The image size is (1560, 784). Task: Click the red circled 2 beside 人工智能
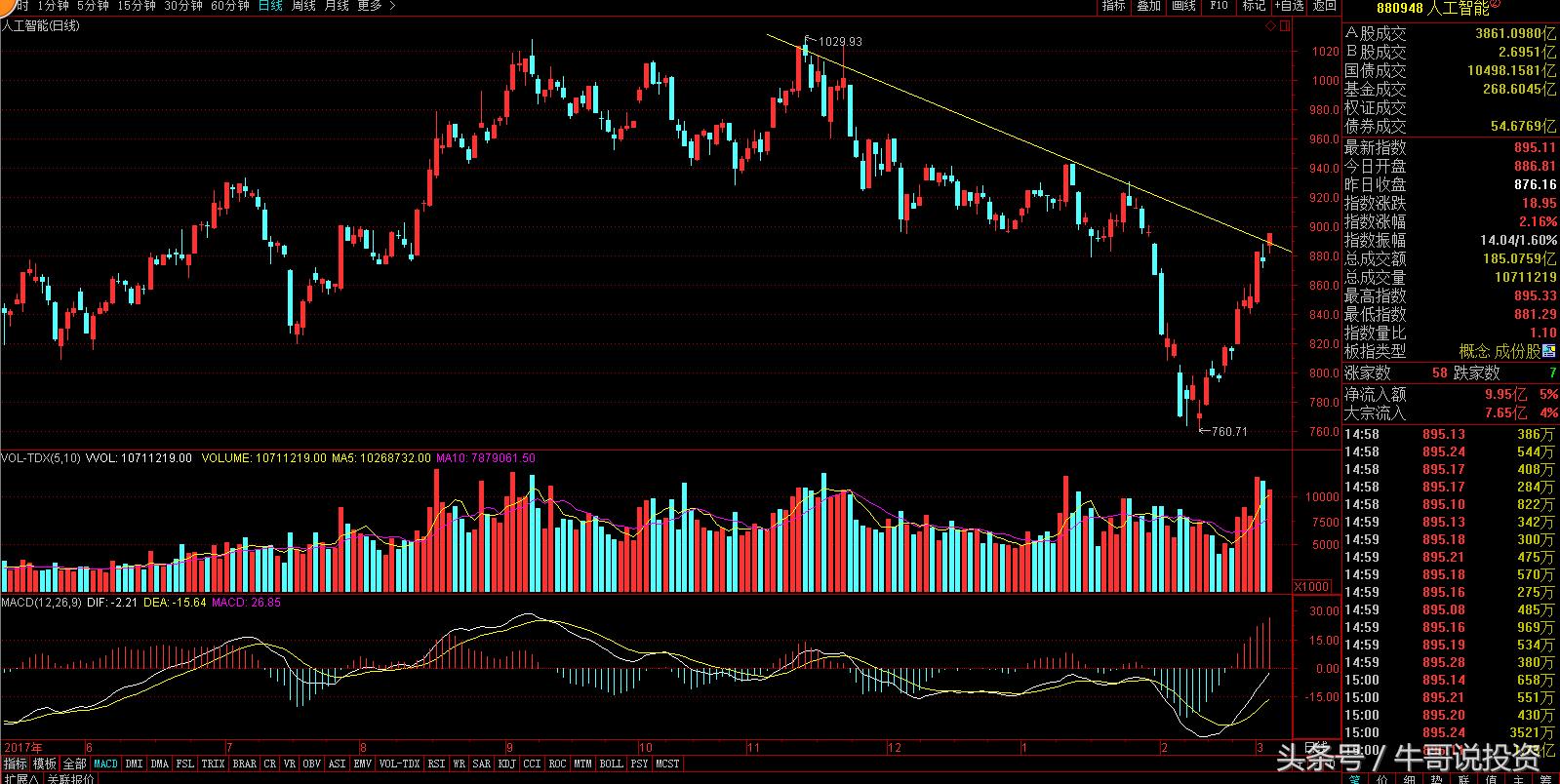[x=1495, y=4]
